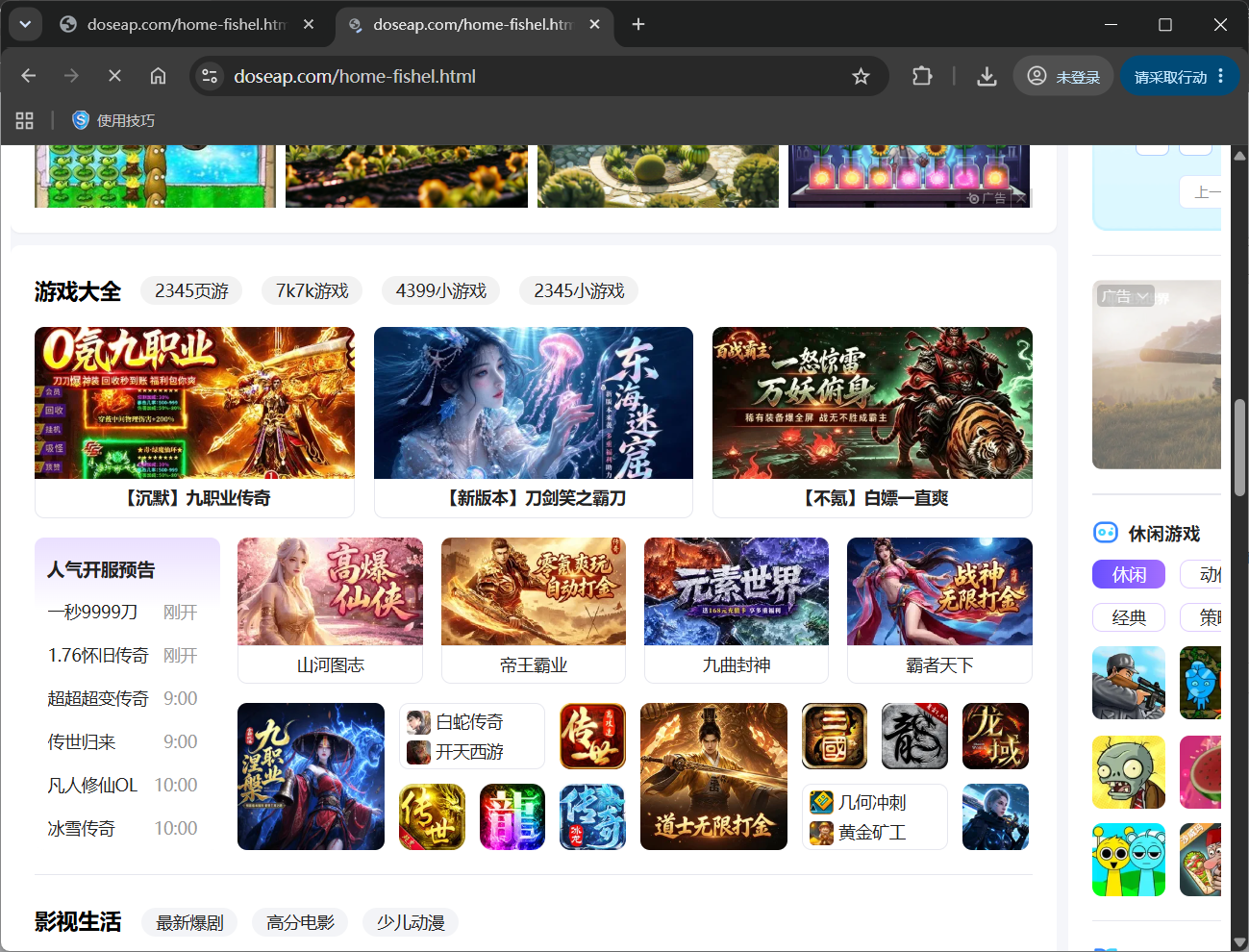Open the red 传世 game icon

pos(592,737)
